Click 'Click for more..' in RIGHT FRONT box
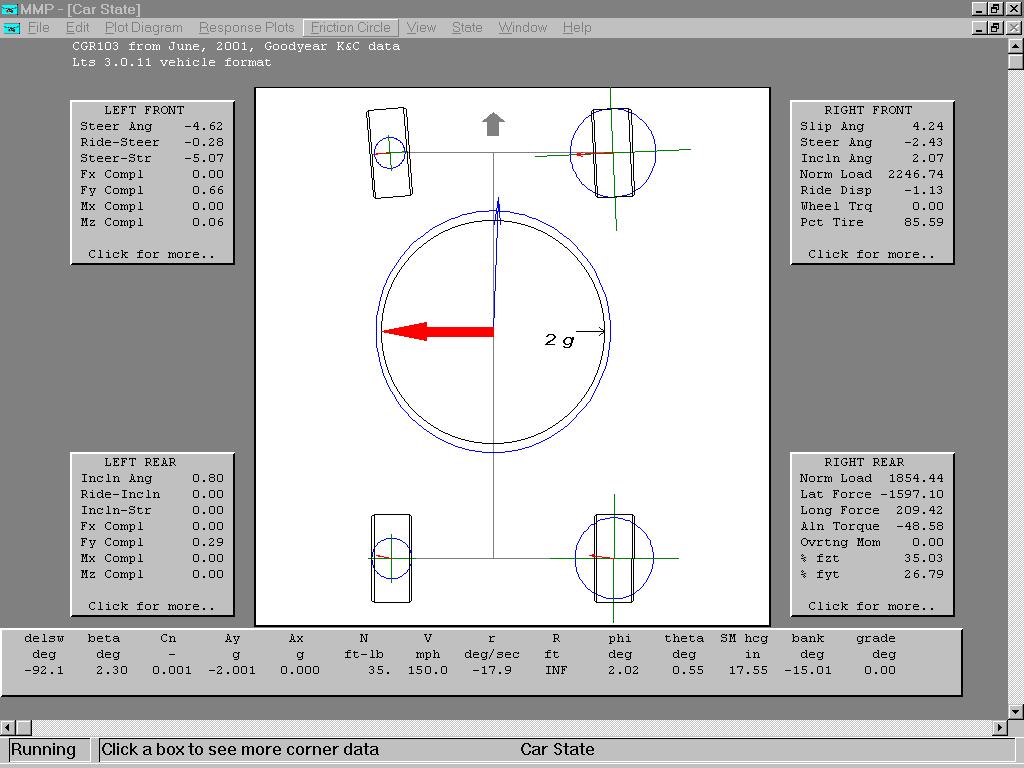1024x768 pixels. 871,254
